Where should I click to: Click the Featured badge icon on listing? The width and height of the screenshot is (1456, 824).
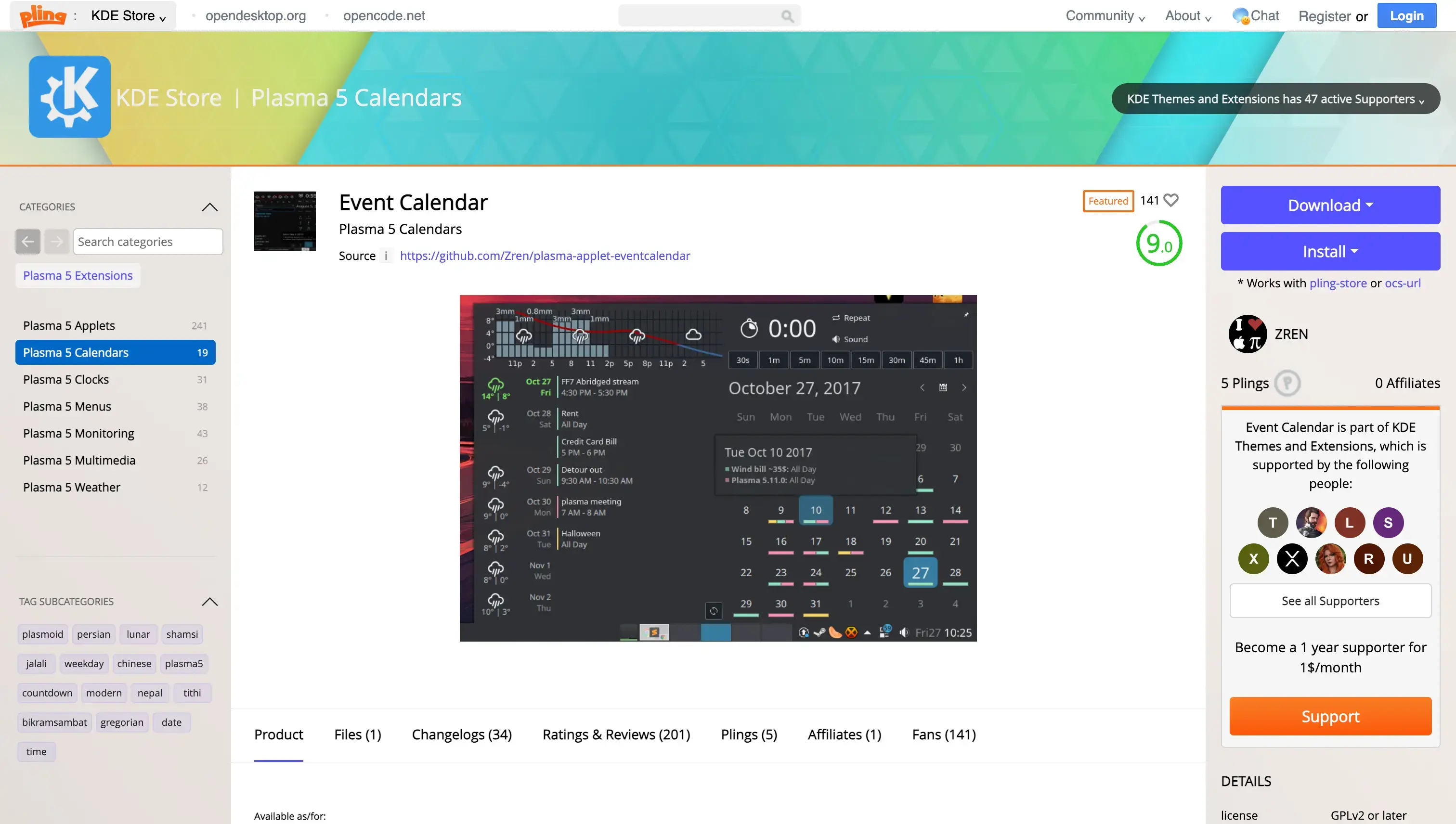[1108, 200]
